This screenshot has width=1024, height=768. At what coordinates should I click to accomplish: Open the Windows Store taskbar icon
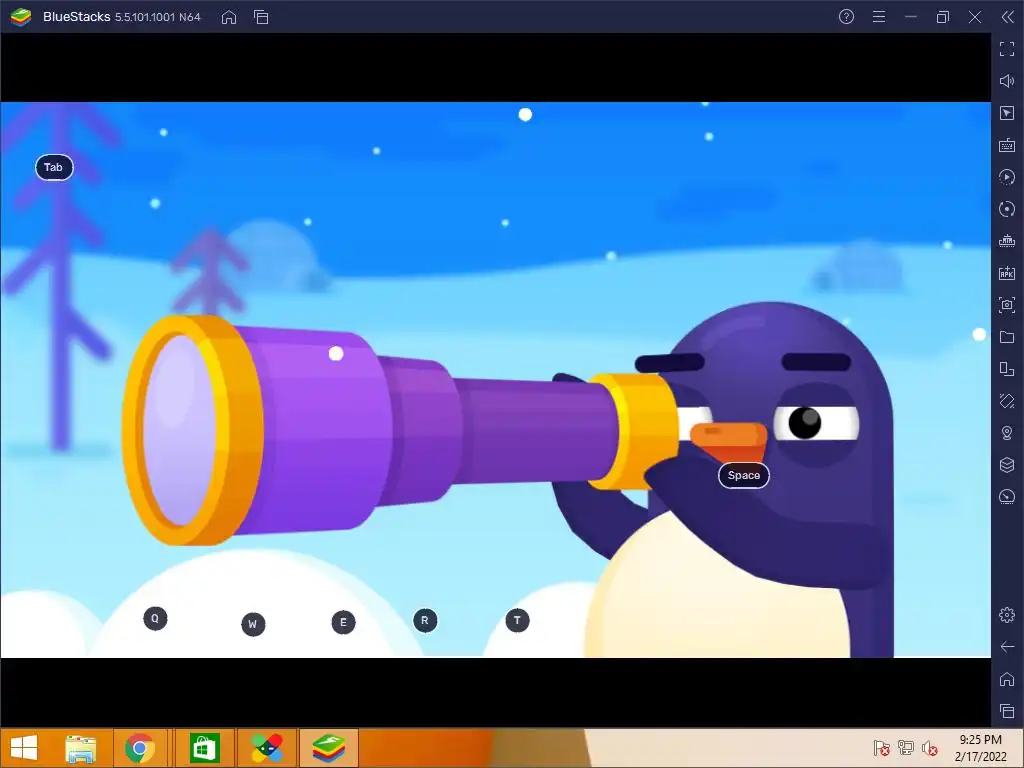pos(204,748)
